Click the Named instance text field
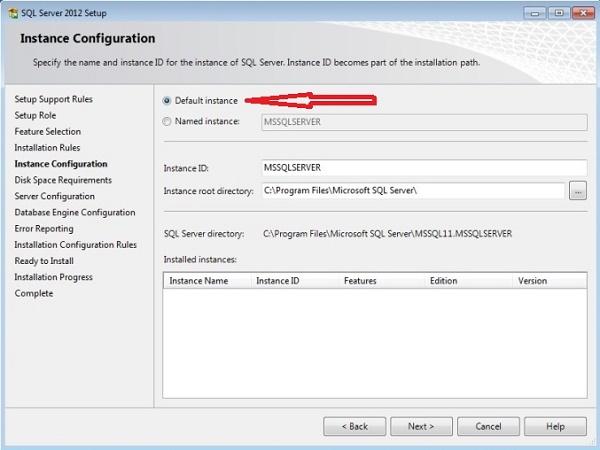Image resolution: width=600 pixels, height=450 pixels. (x=423, y=121)
